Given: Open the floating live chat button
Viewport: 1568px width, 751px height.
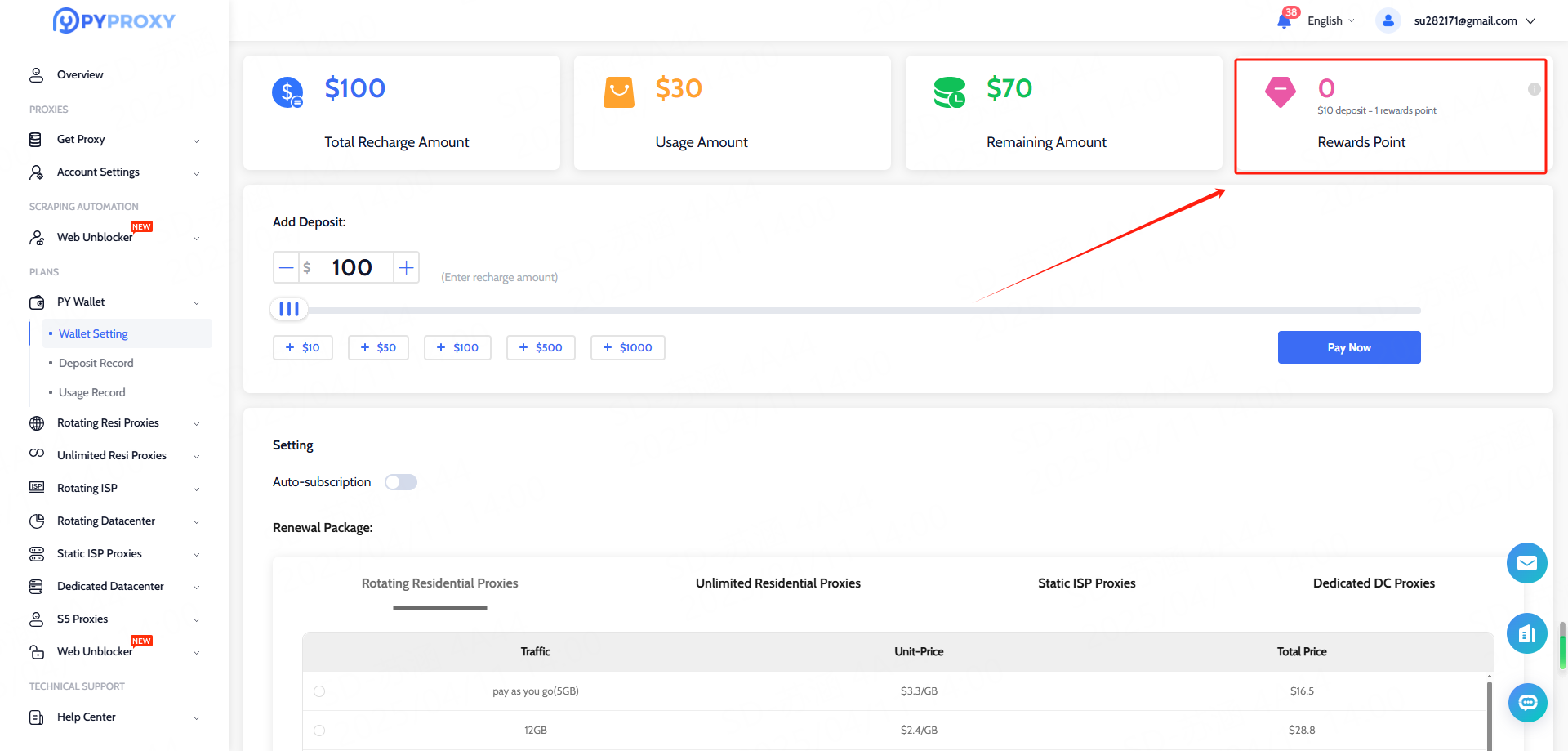Looking at the screenshot, I should tap(1527, 703).
